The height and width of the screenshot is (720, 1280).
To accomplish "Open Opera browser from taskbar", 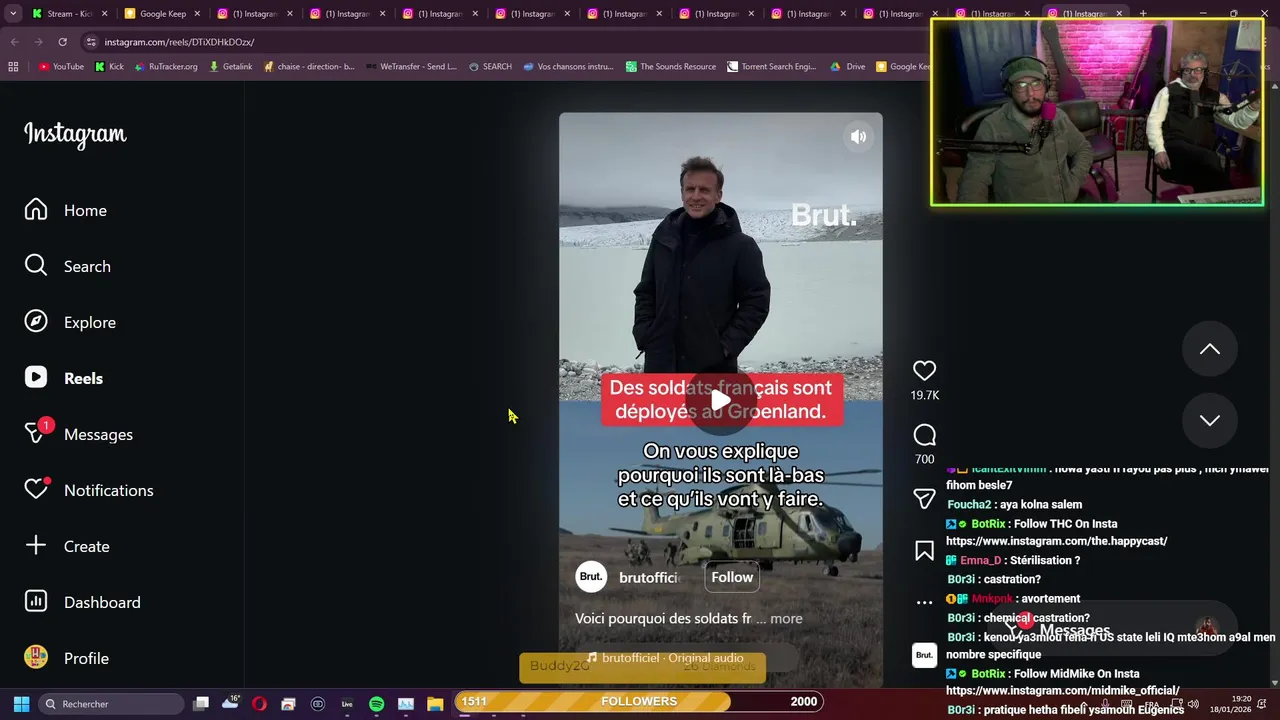I will click(x=259, y=704).
